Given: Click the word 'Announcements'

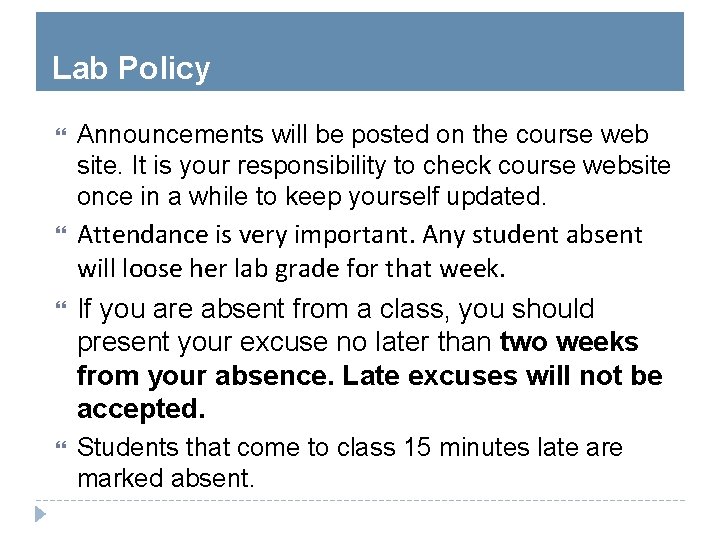Looking at the screenshot, I should tap(170, 135).
